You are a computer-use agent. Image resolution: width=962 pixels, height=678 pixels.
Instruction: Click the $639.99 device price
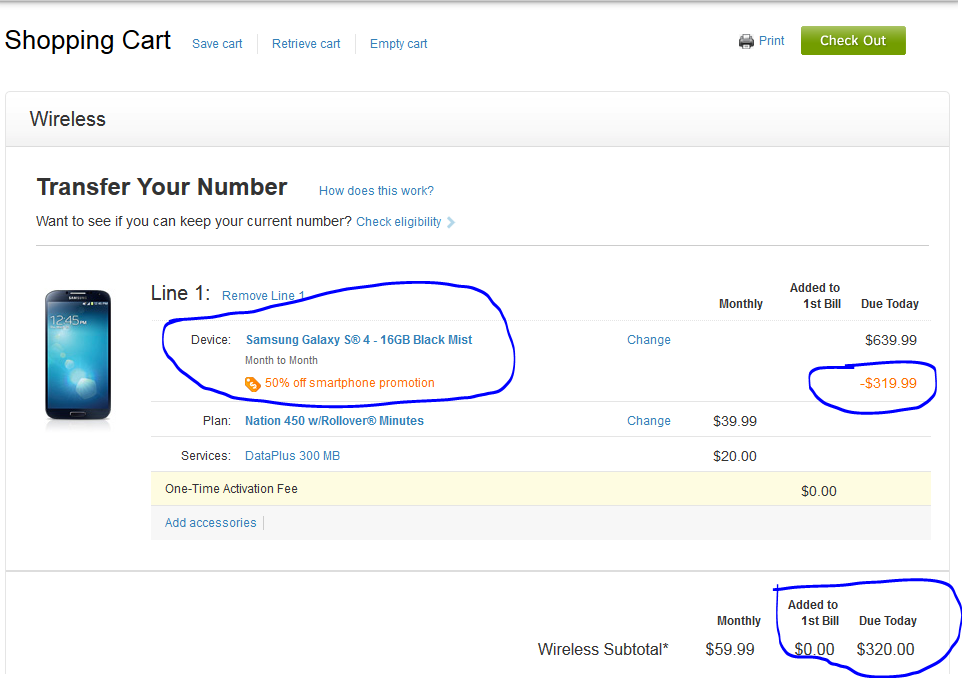pos(891,341)
